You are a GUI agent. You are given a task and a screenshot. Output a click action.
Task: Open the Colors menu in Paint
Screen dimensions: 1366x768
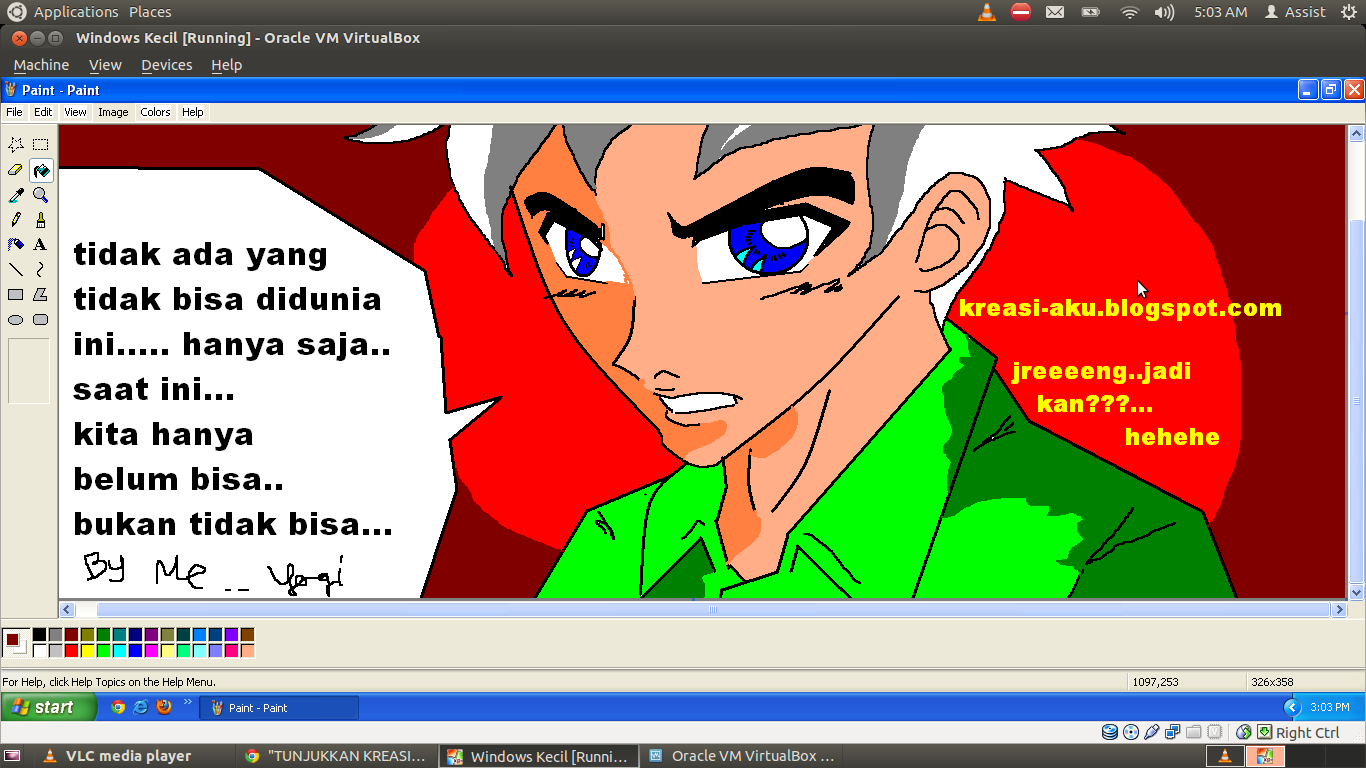pos(155,112)
